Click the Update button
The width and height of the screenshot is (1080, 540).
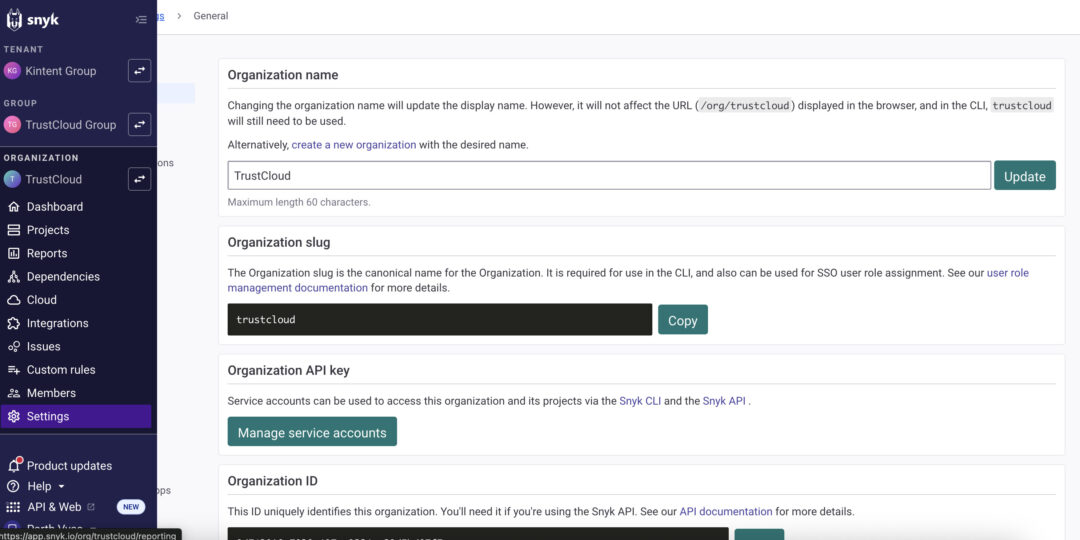point(1024,176)
